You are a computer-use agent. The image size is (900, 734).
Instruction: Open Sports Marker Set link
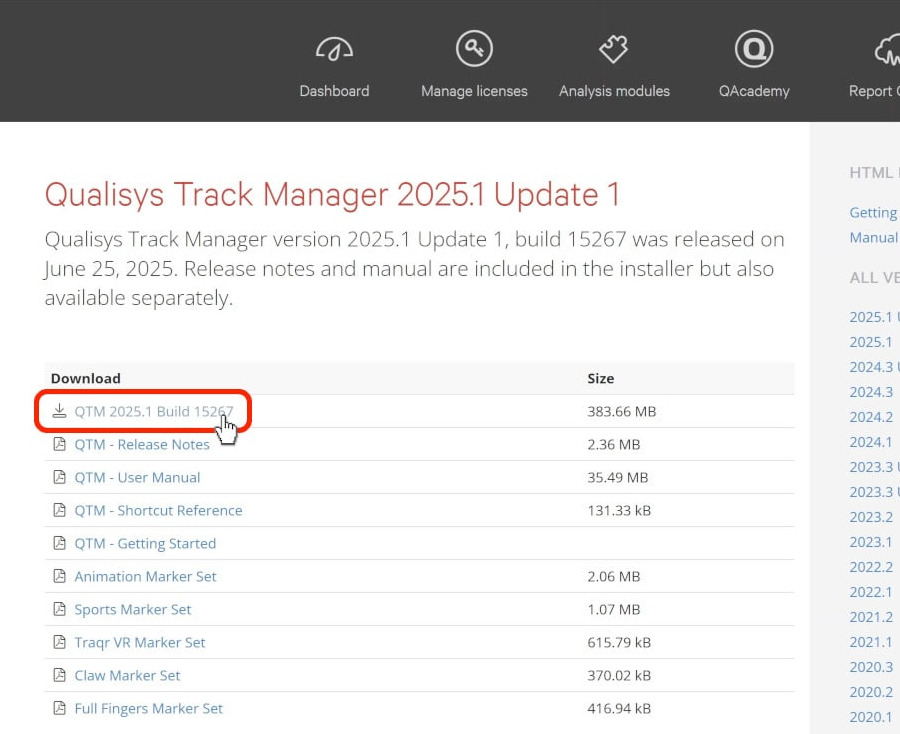click(x=132, y=609)
